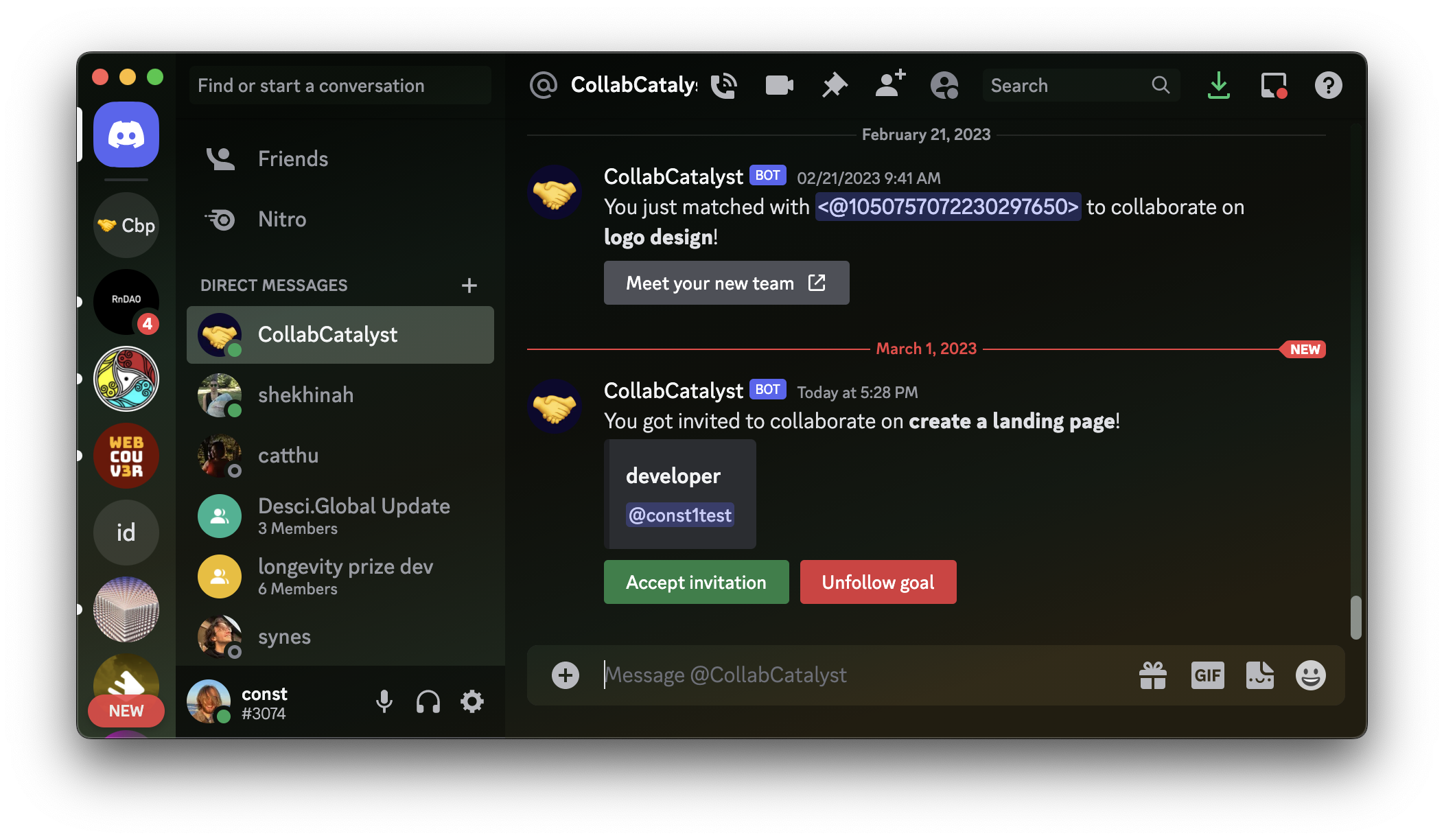Mute the microphone
This screenshot has width=1444, height=840.
[384, 701]
